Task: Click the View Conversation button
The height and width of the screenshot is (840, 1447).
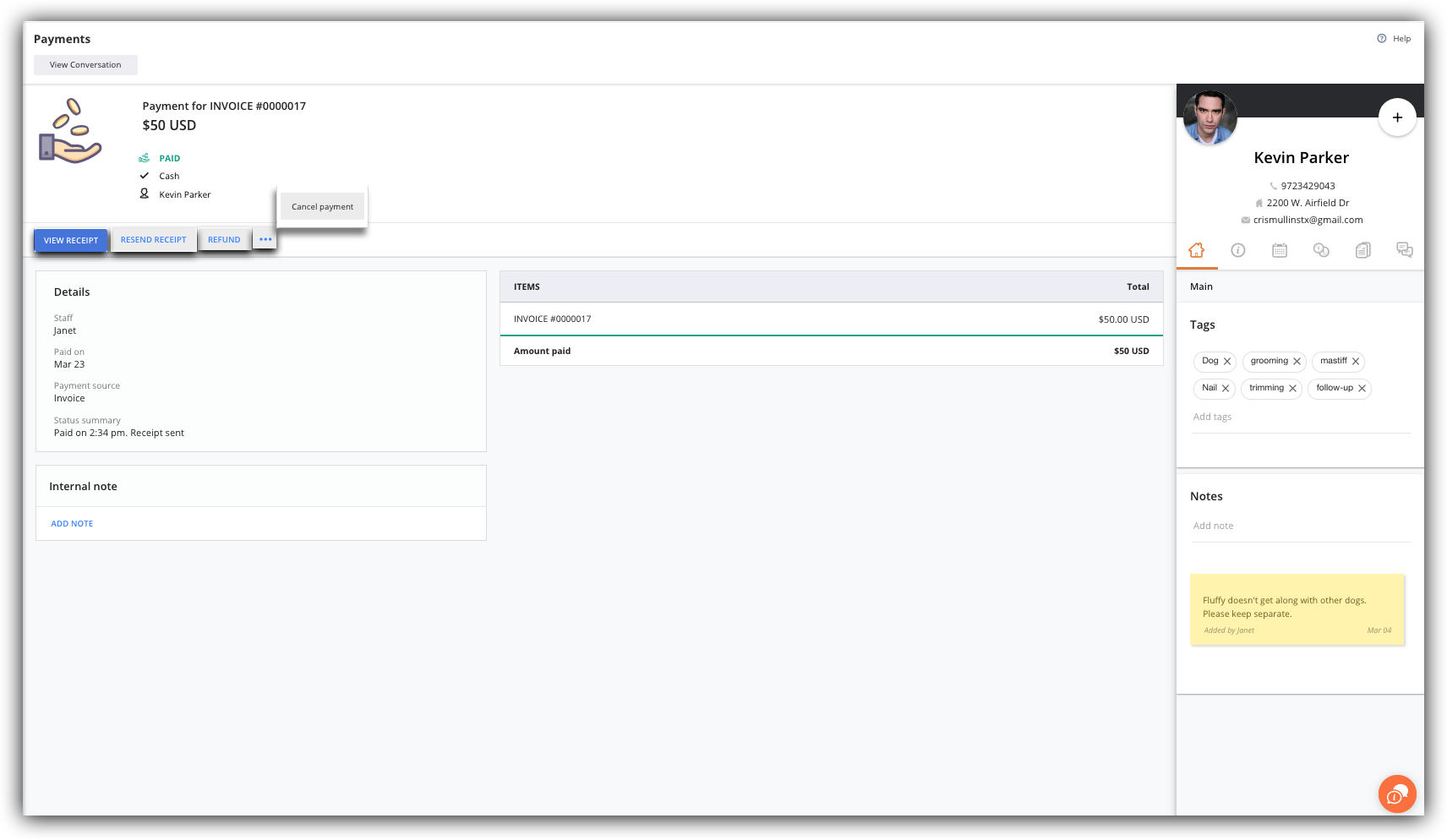Action: coord(85,65)
